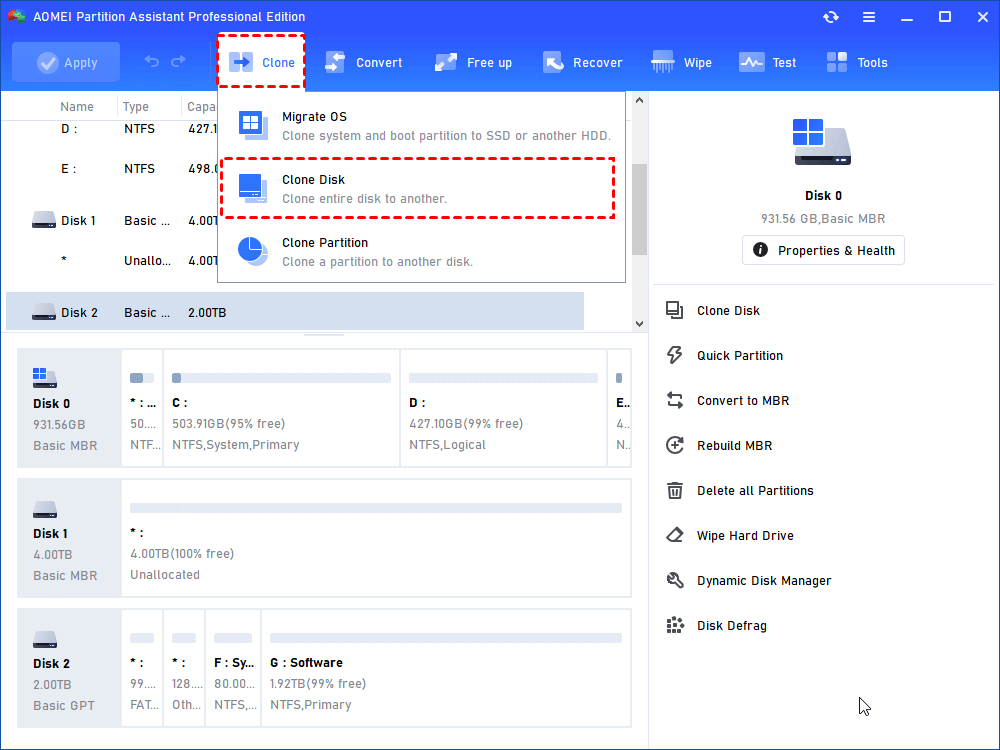The height and width of the screenshot is (750, 1000).
Task: Click the Quick Partition lightning icon
Action: (675, 355)
